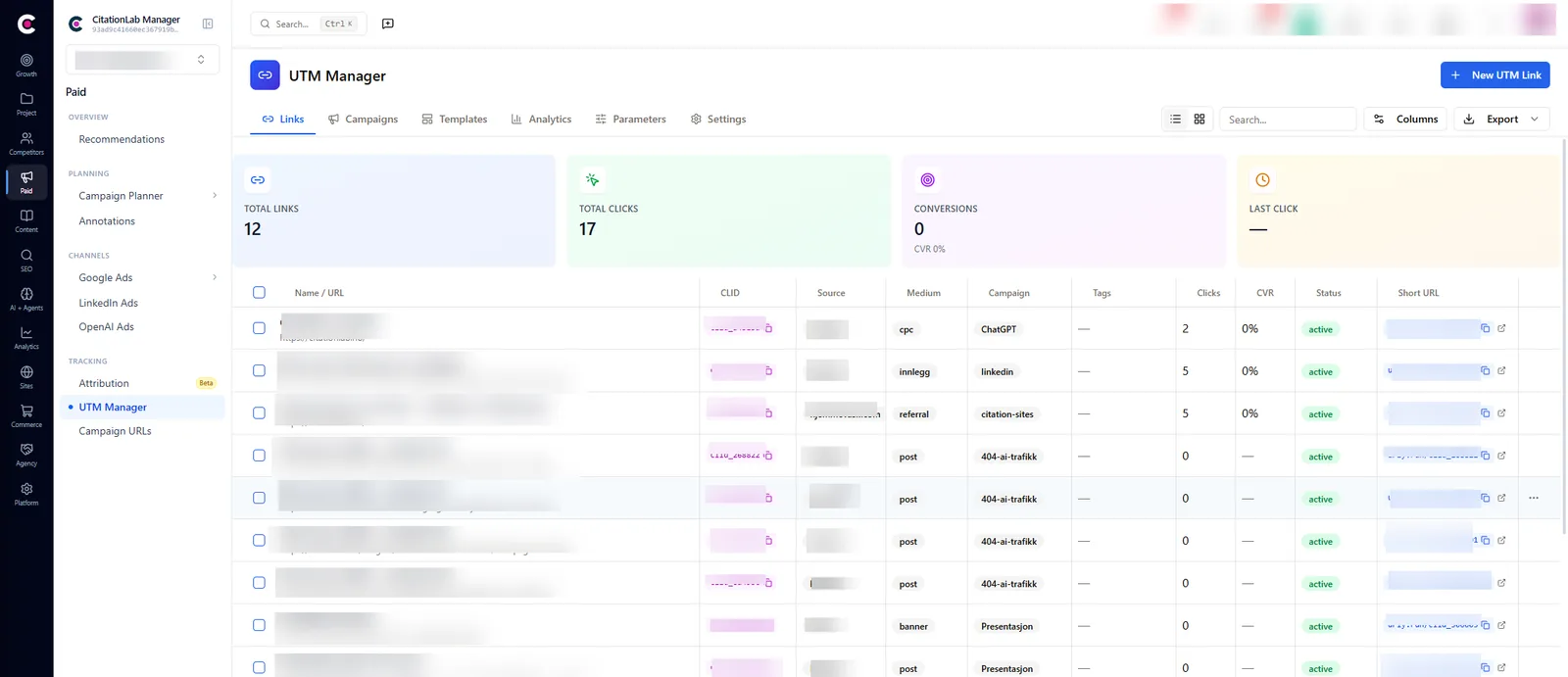Open Annotations in the sidebar
The image size is (1568, 677).
(107, 221)
